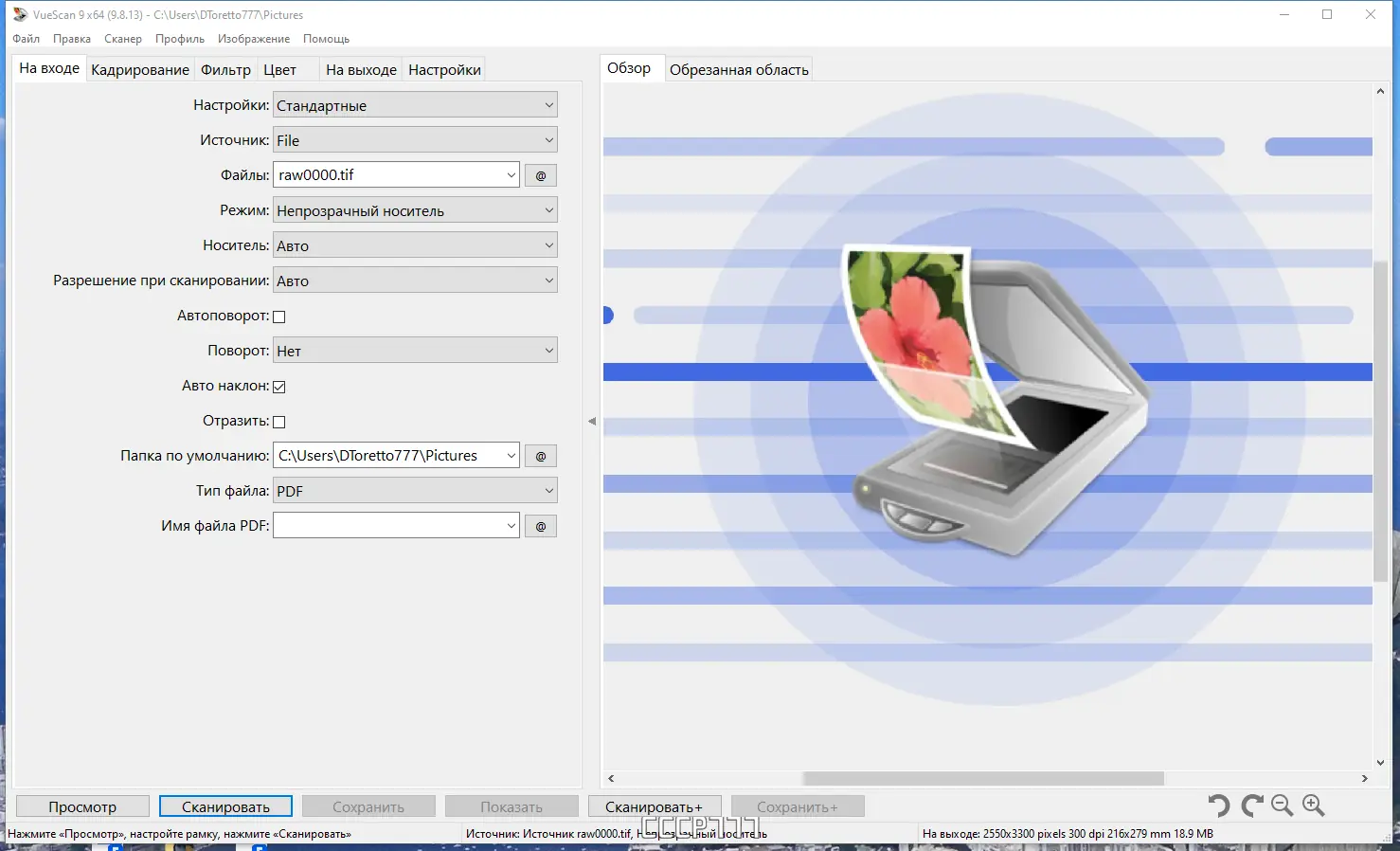Click the Показать button

tap(512, 806)
